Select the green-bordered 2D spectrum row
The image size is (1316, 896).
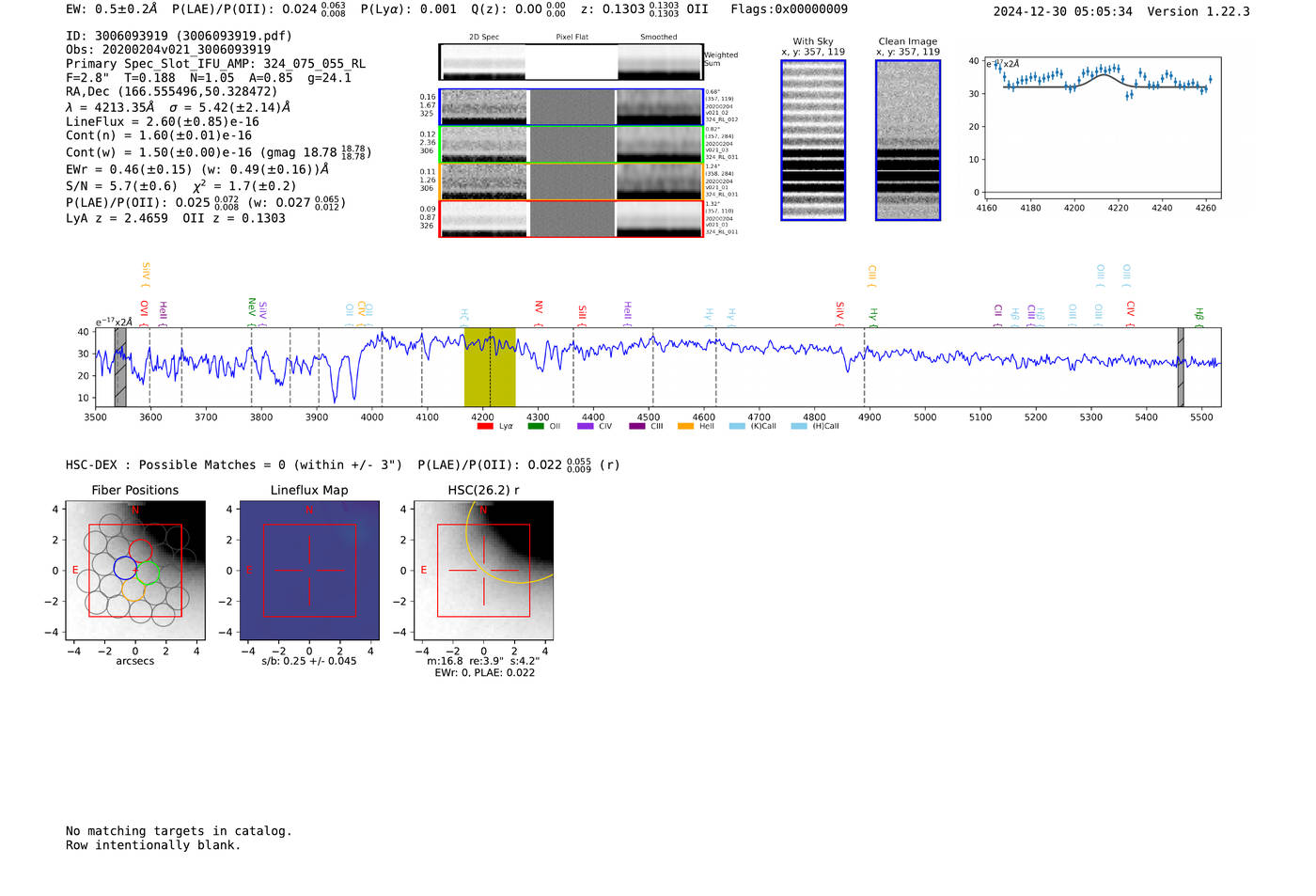pos(572,145)
